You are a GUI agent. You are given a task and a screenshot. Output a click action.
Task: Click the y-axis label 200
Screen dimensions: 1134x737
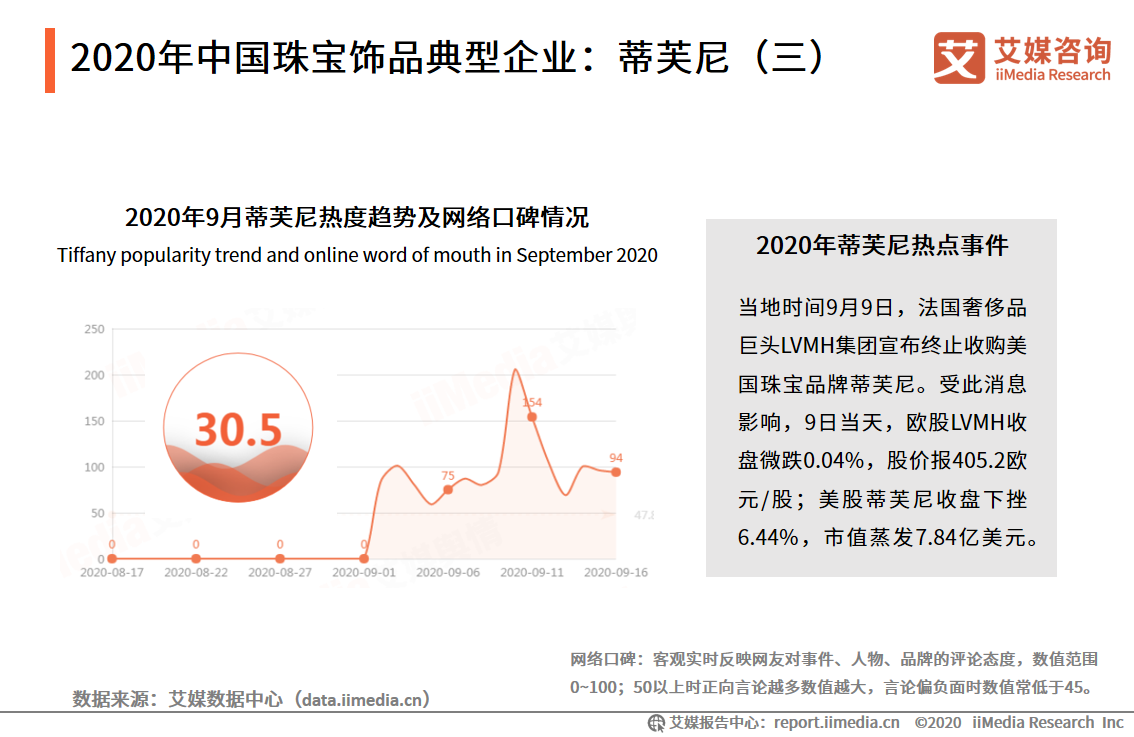point(94,375)
